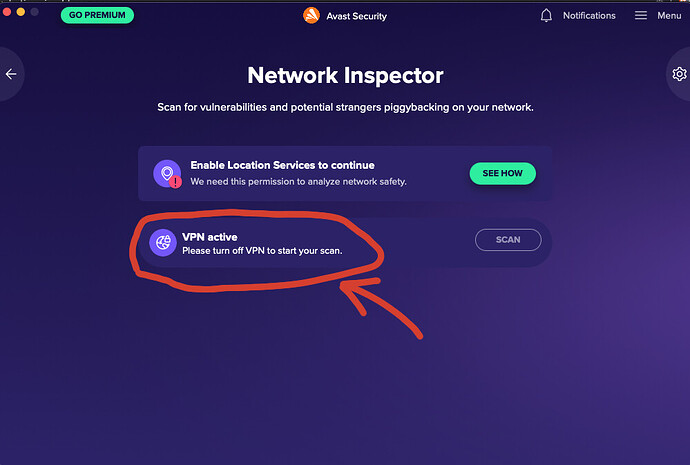Click the Avast Security title text
The height and width of the screenshot is (465, 690).
356,16
